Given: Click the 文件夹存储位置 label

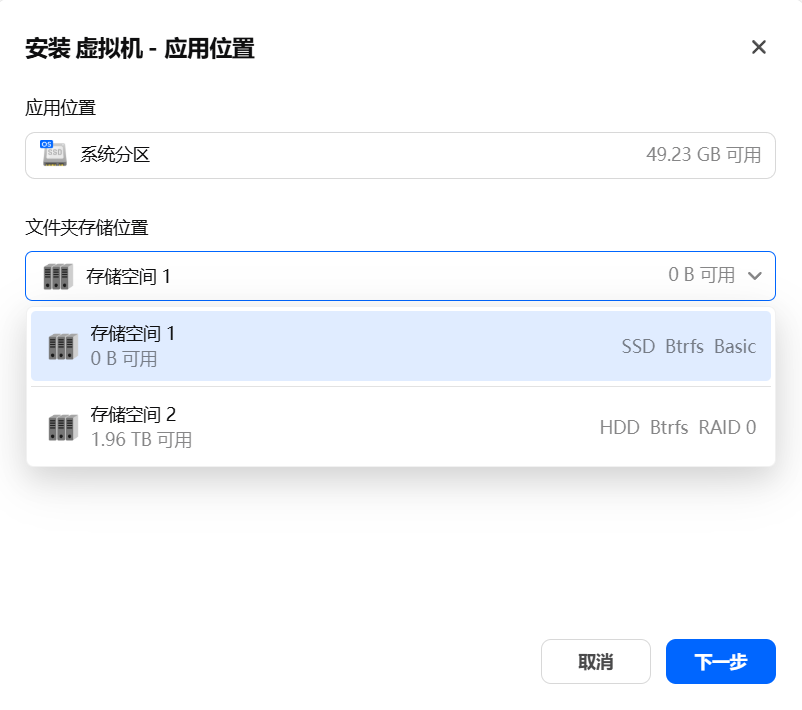Looking at the screenshot, I should 86,227.
